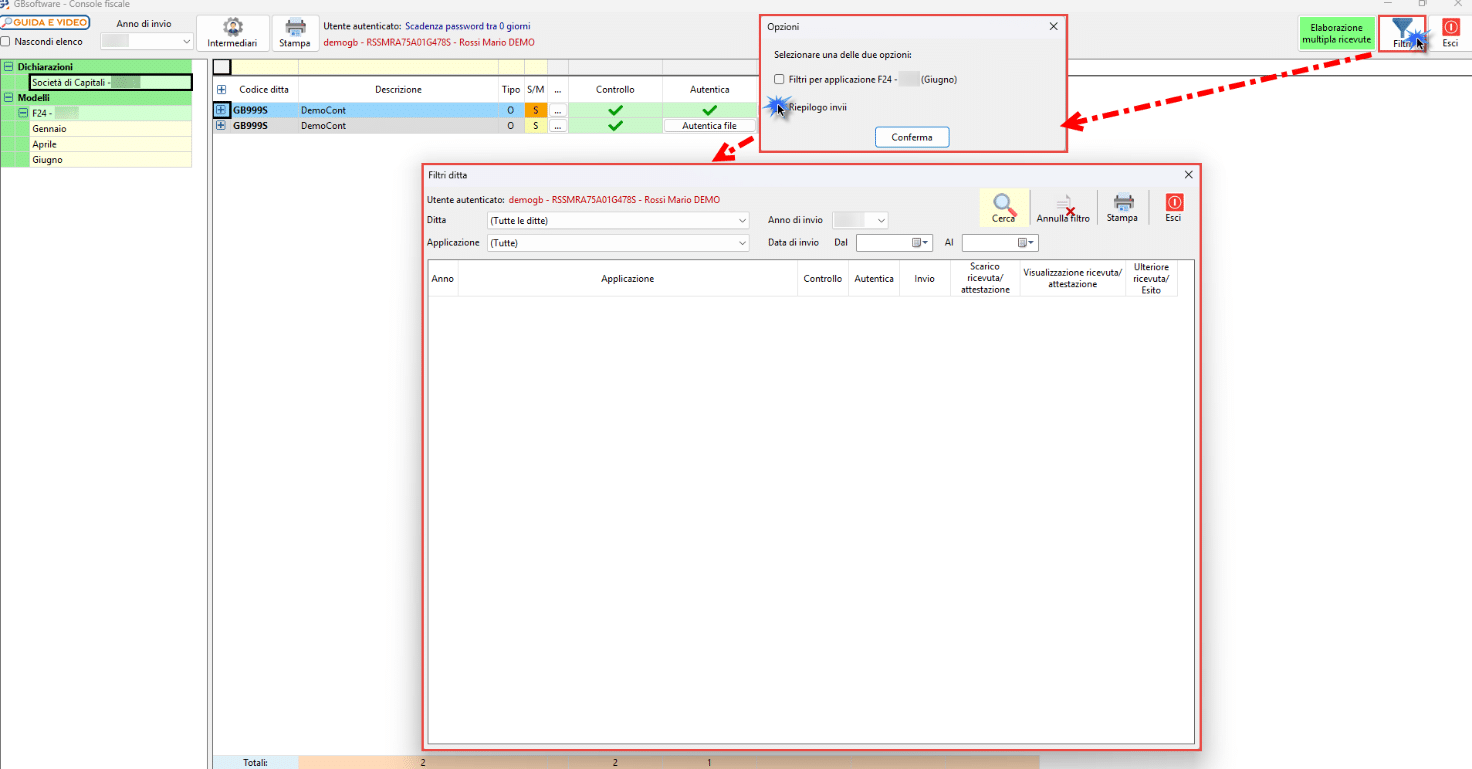The width and height of the screenshot is (1472, 769).
Task: Collapse the F24 tree node
Action: tap(23, 113)
